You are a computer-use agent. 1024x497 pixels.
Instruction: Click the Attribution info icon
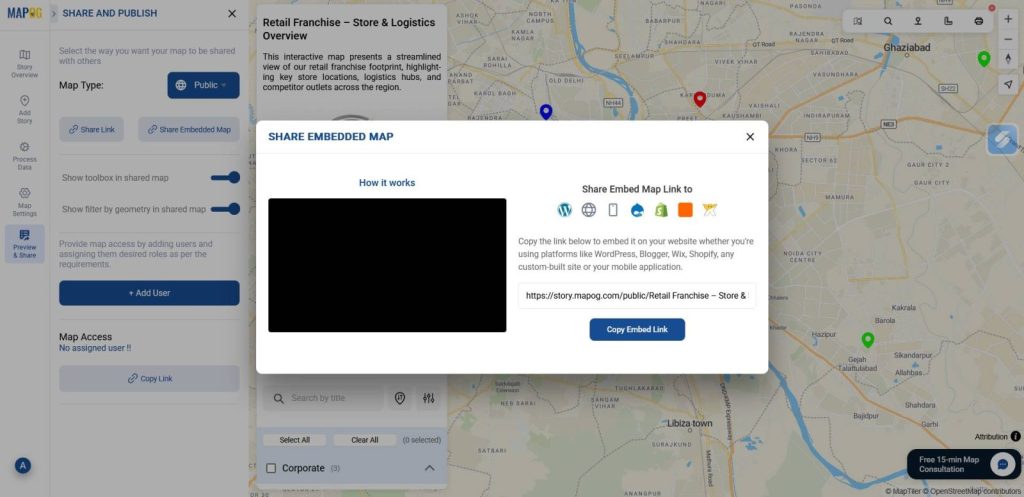pyautogui.click(x=1016, y=436)
